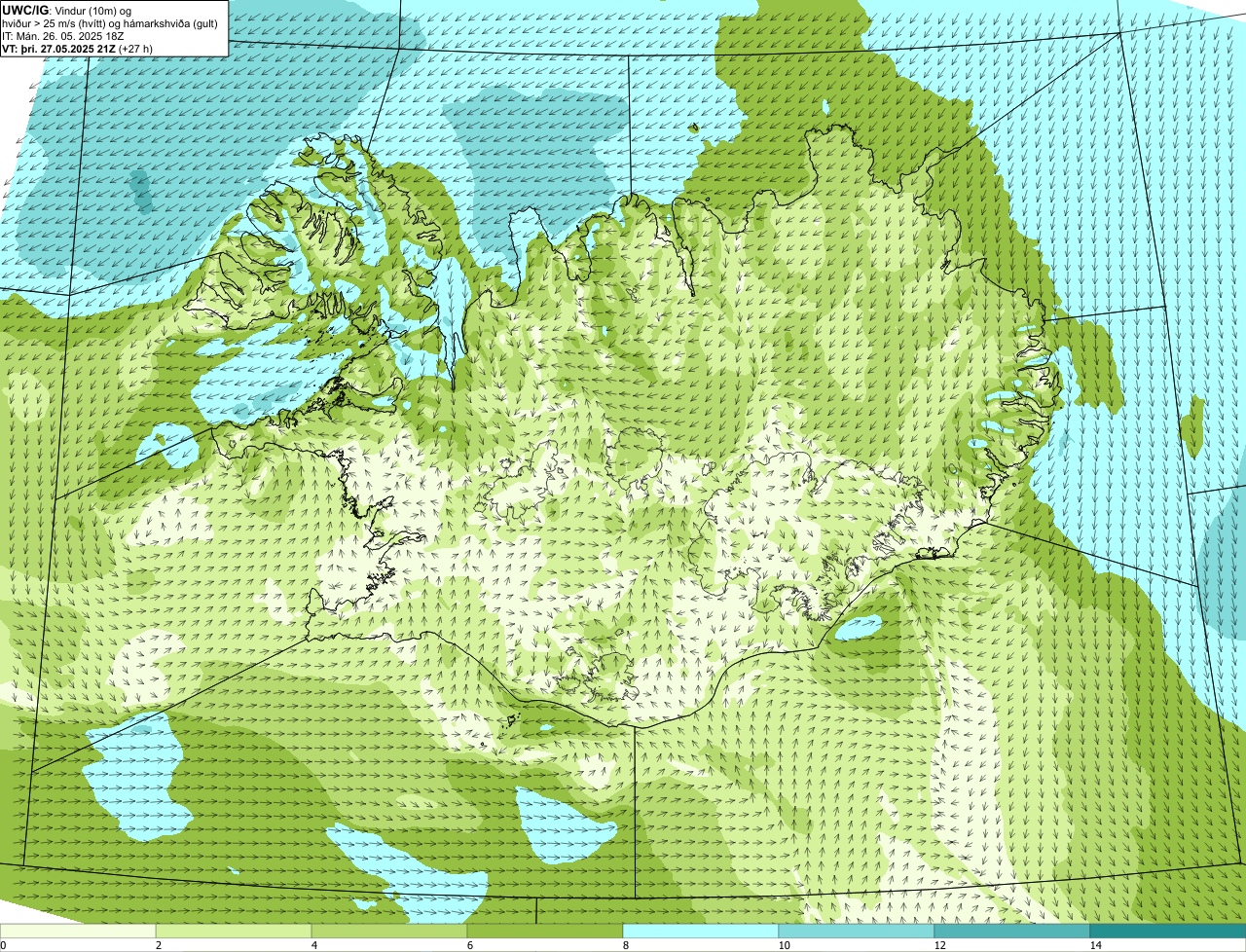Click the 4–6 m/s green legend band
The image size is (1246, 952).
pyautogui.click(x=389, y=931)
